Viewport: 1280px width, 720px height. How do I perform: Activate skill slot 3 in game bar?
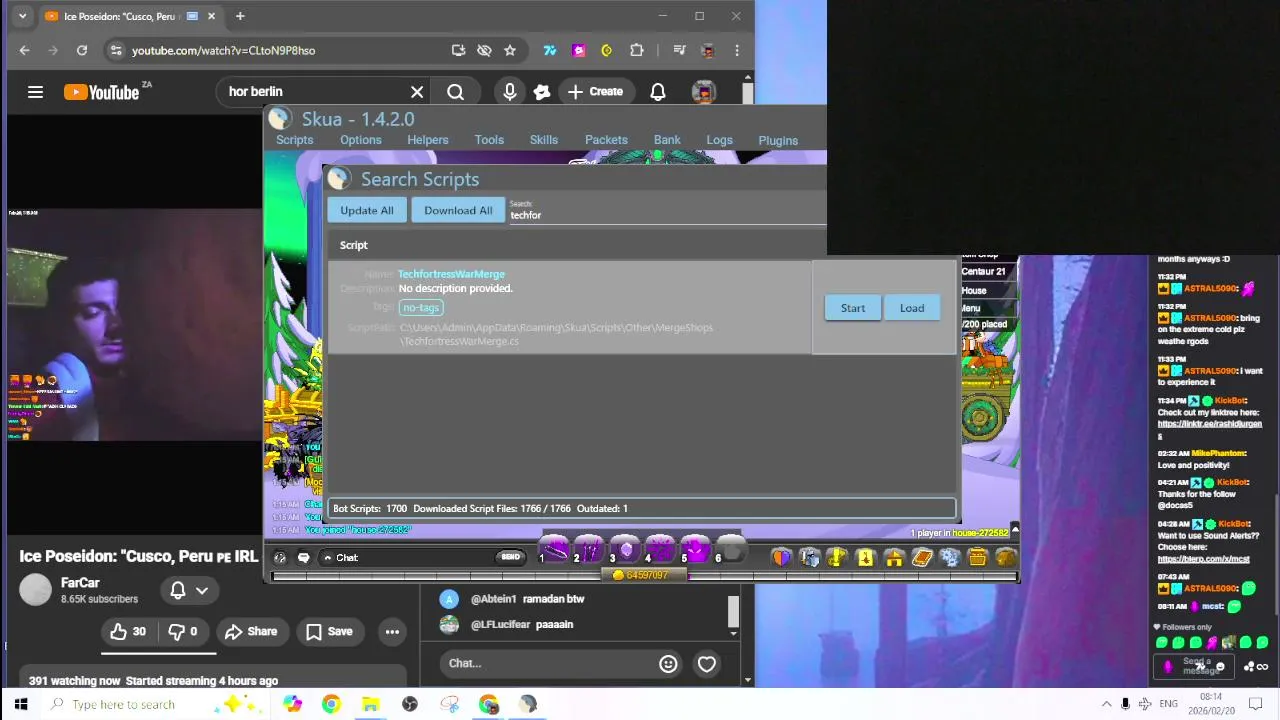coord(625,549)
